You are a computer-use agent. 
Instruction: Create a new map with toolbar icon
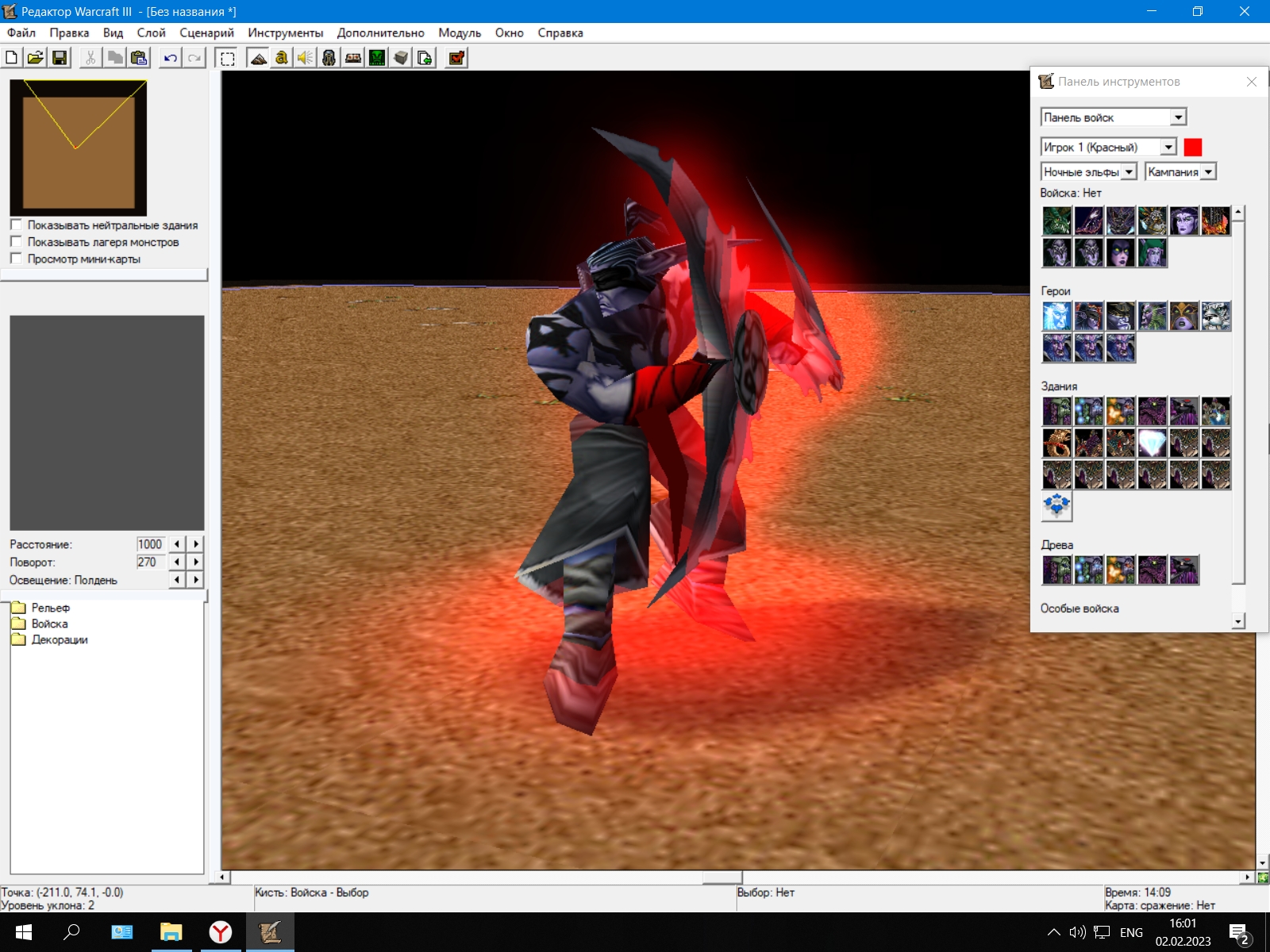pos(12,58)
